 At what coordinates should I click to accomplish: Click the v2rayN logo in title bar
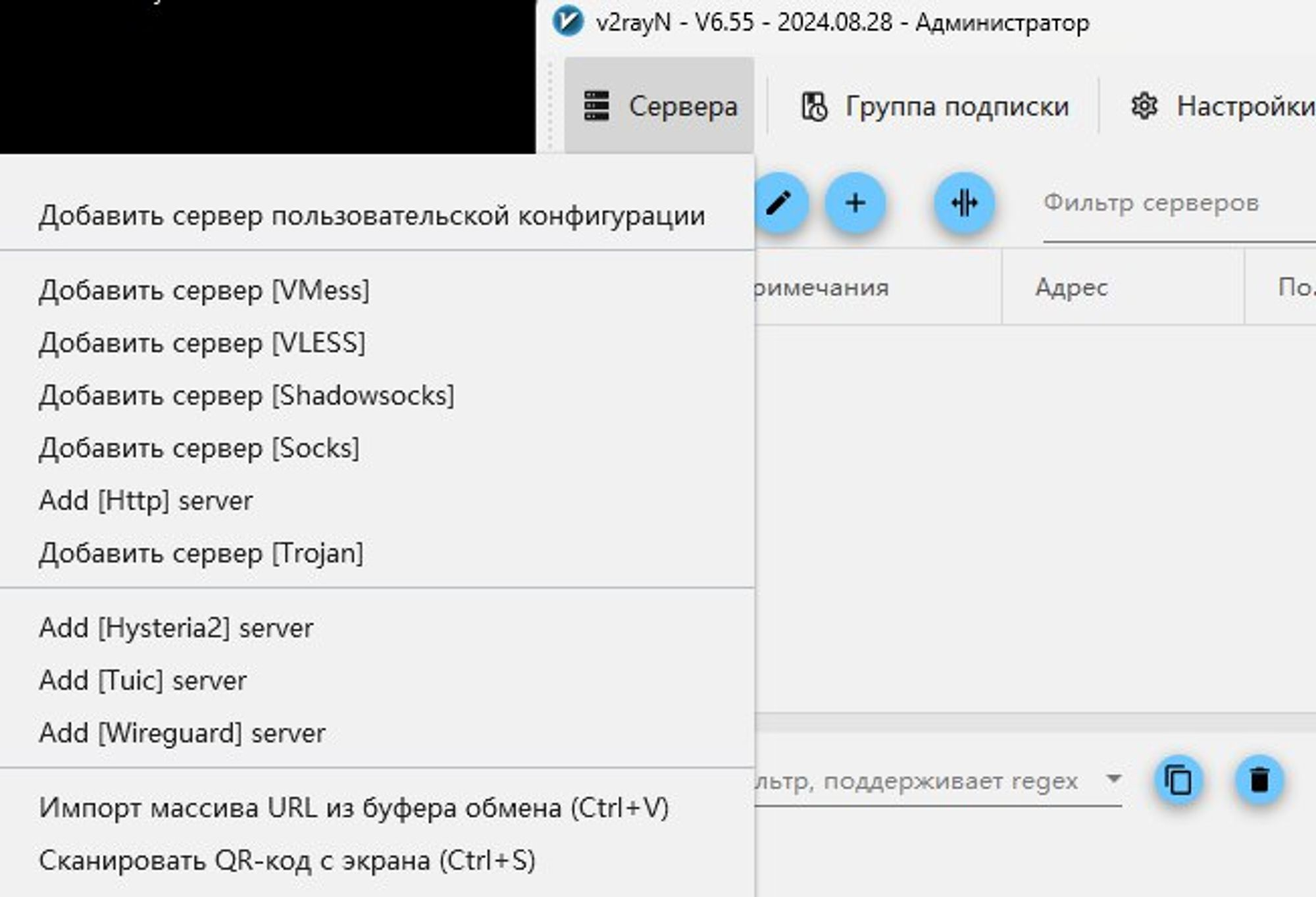coord(568,22)
